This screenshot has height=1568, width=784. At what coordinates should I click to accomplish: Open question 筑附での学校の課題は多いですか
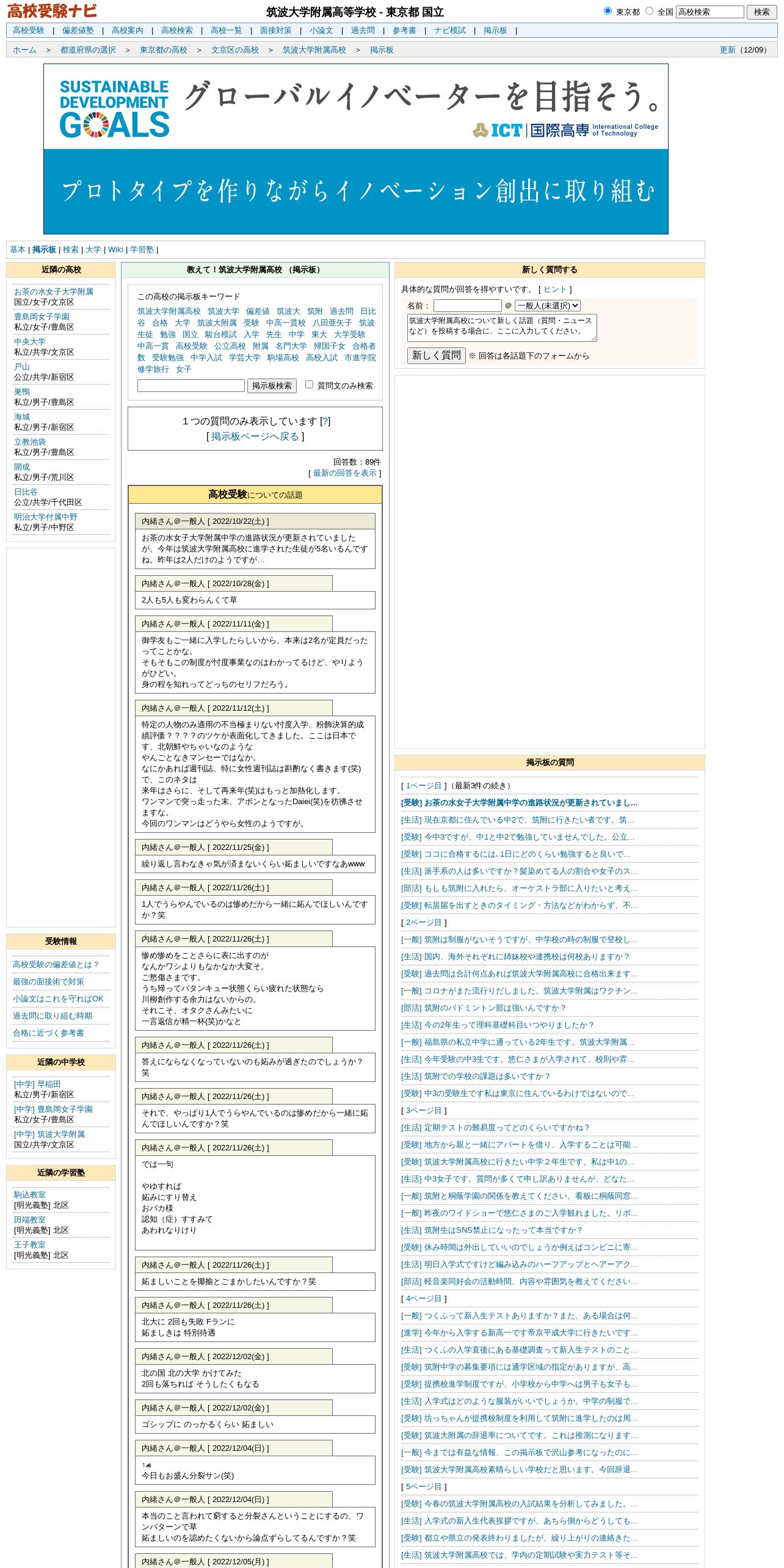tap(476, 1076)
